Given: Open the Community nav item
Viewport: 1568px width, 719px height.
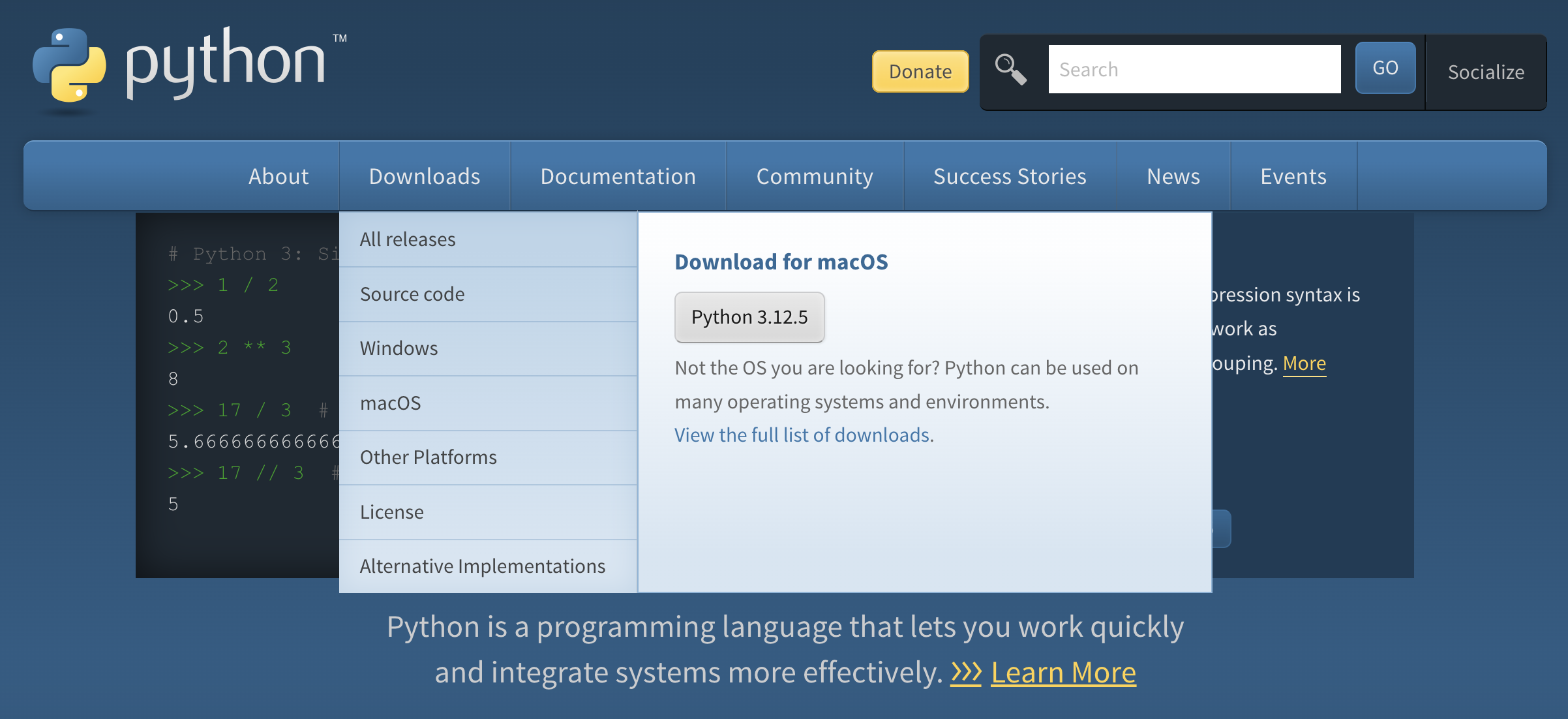Looking at the screenshot, I should tap(815, 176).
